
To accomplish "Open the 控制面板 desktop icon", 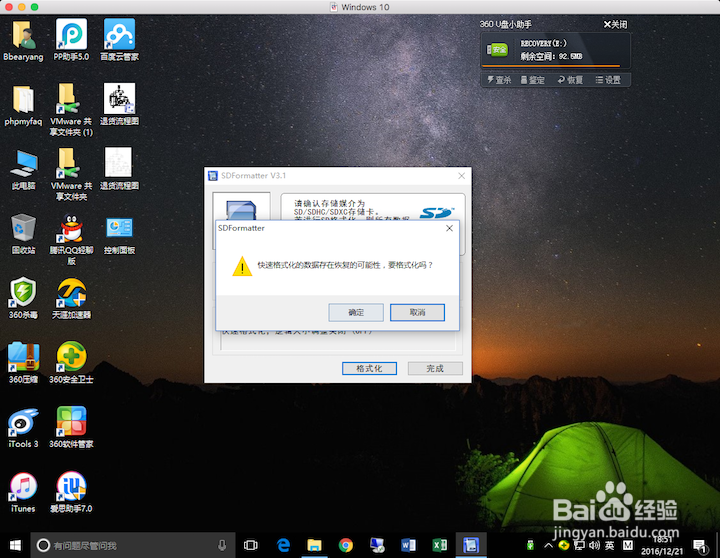I will [119, 234].
